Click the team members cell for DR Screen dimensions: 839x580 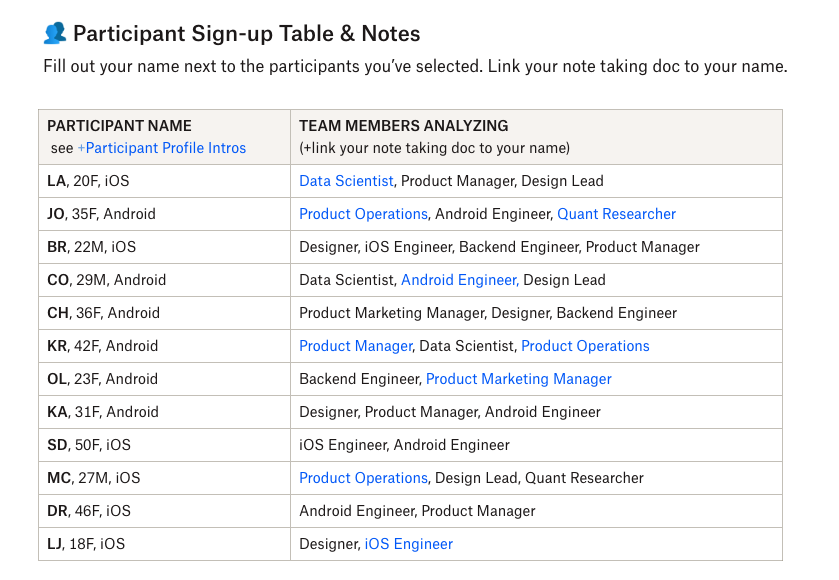tap(417, 511)
